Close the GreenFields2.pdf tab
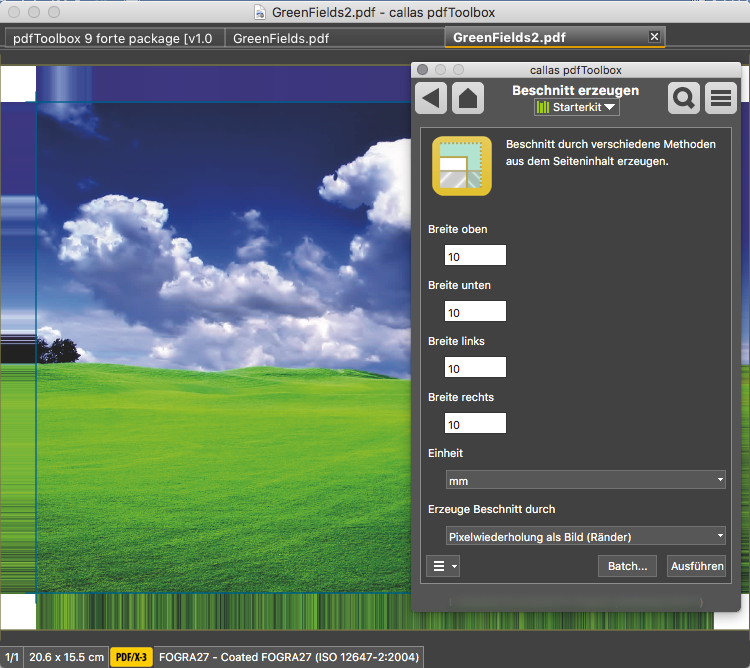Screen dimensions: 750x668 [x=654, y=36]
